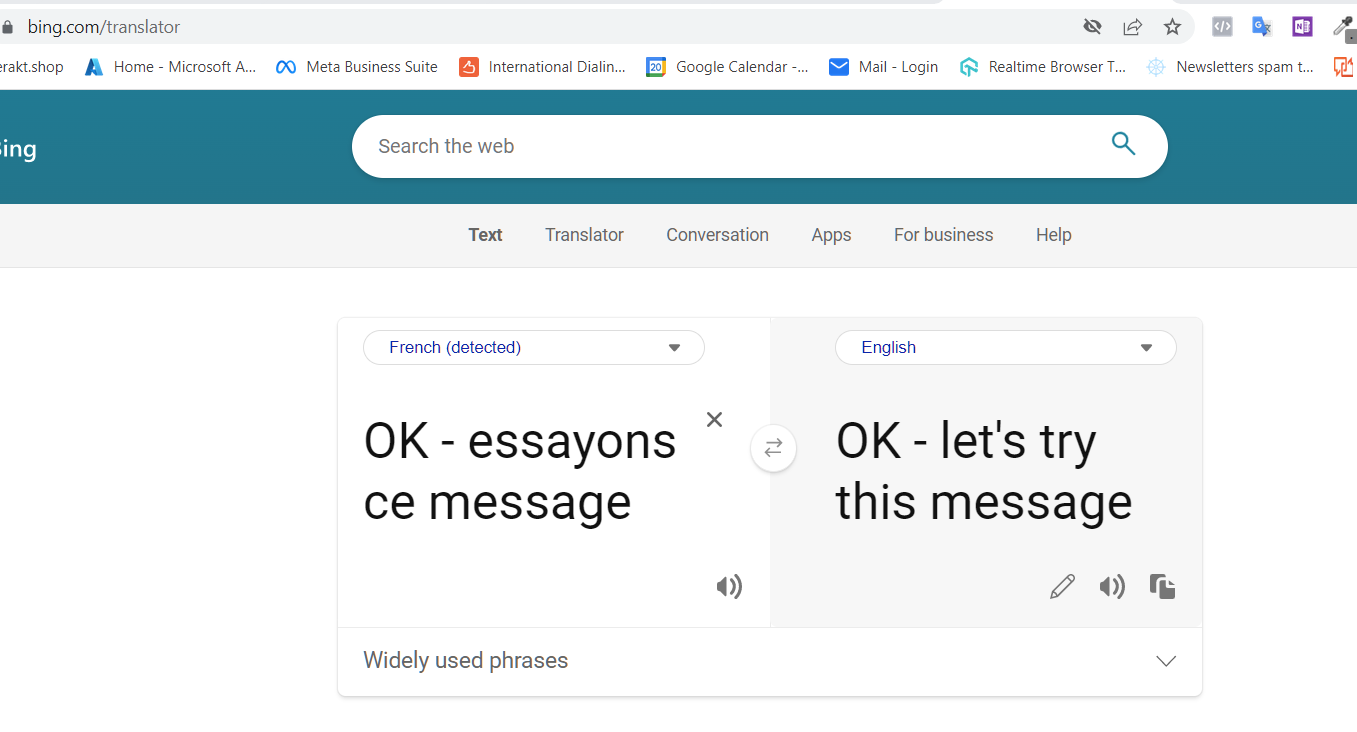Viewport: 1357px width, 732px height.
Task: Bookmark this page with the star icon
Action: click(x=1172, y=27)
